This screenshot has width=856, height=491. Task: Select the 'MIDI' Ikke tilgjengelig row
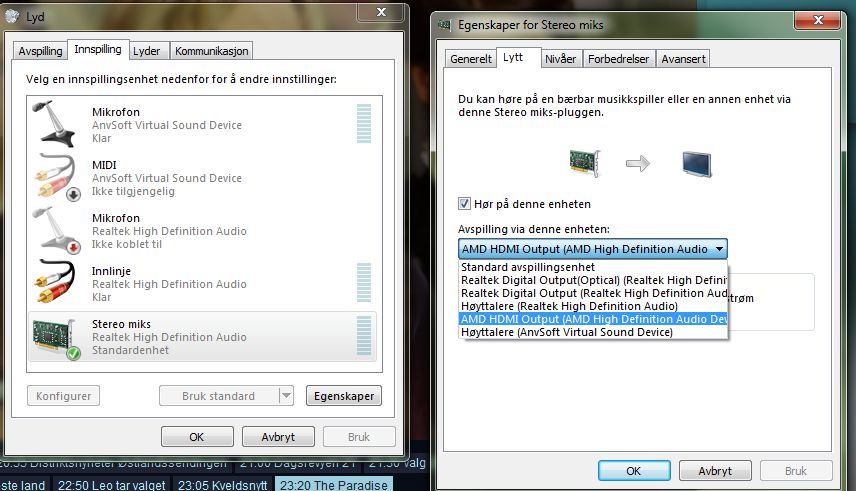tap(203, 178)
